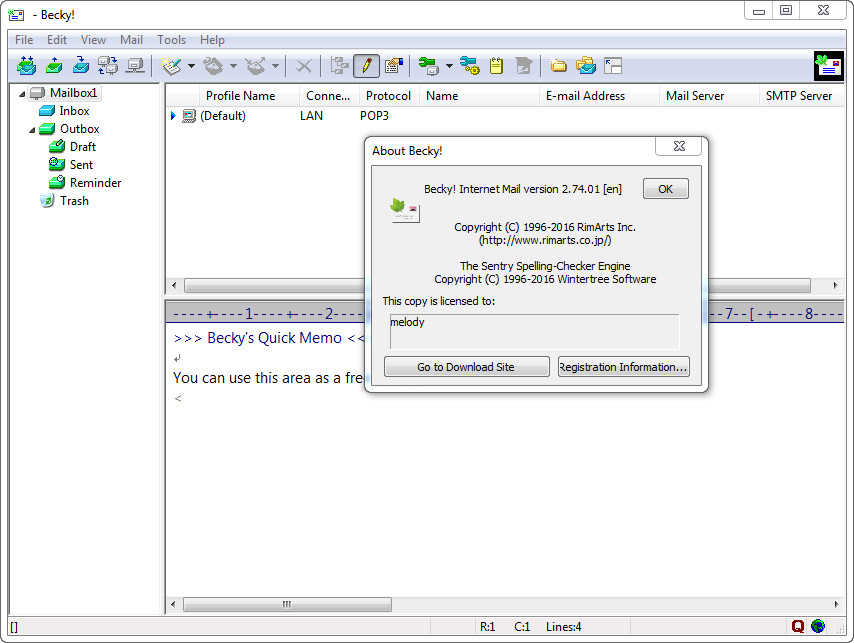
Task: Click the send and receive mail icon
Action: (x=26, y=66)
